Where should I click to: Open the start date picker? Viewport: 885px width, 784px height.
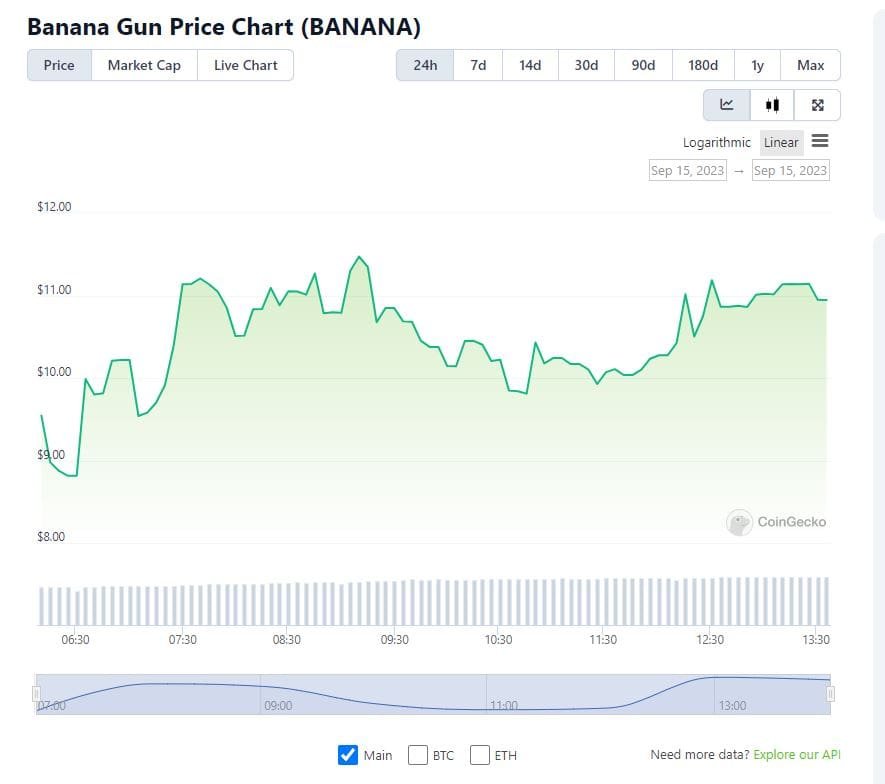click(686, 170)
